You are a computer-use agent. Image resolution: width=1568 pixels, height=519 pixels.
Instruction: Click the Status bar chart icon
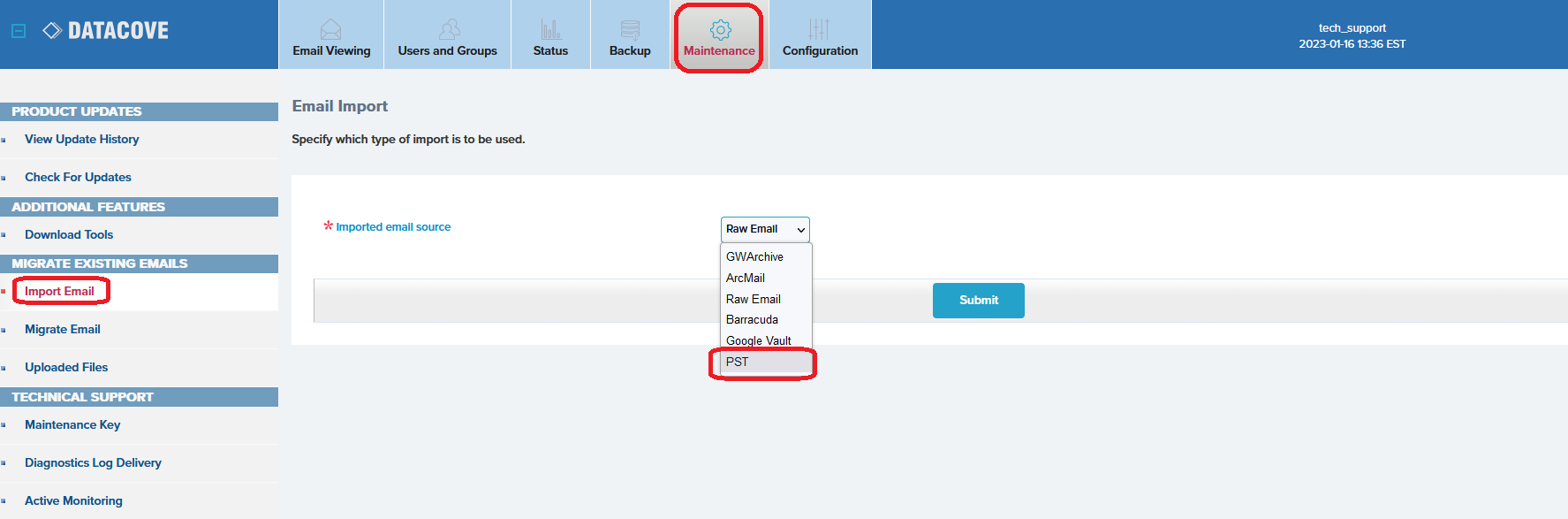(x=550, y=29)
